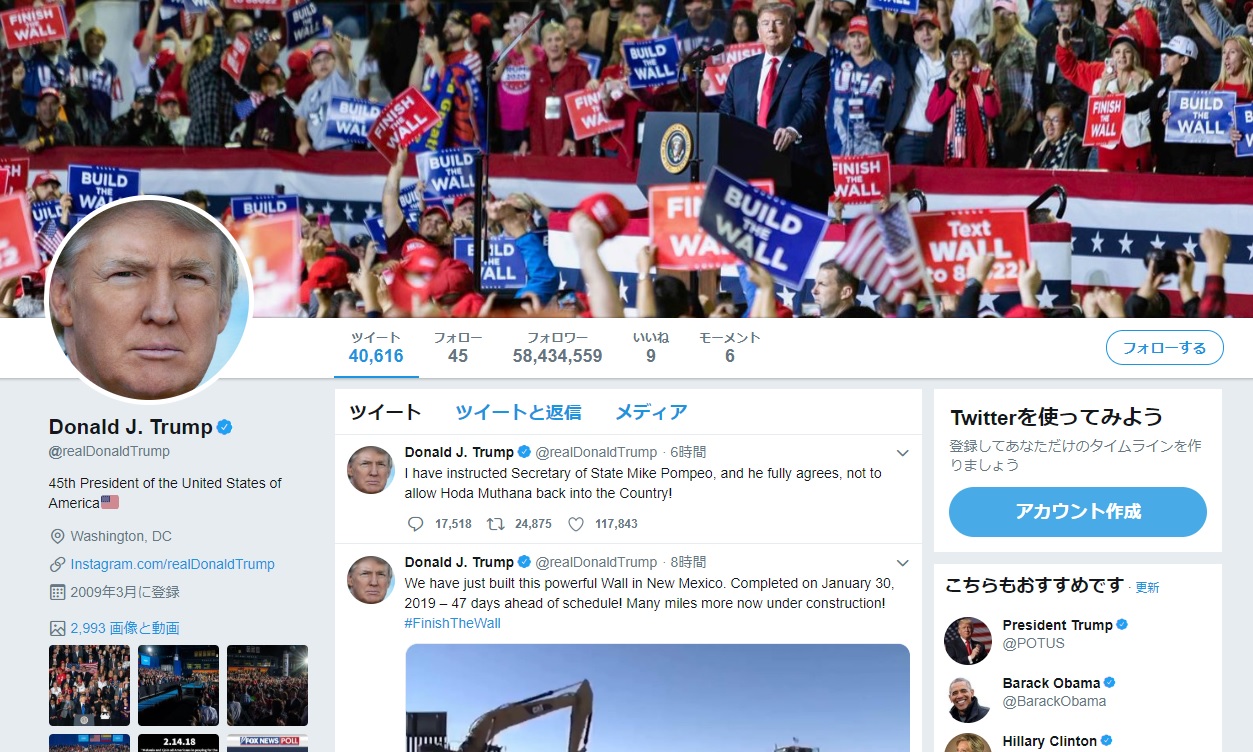Like the tweet with 117,843 likes

pos(575,524)
